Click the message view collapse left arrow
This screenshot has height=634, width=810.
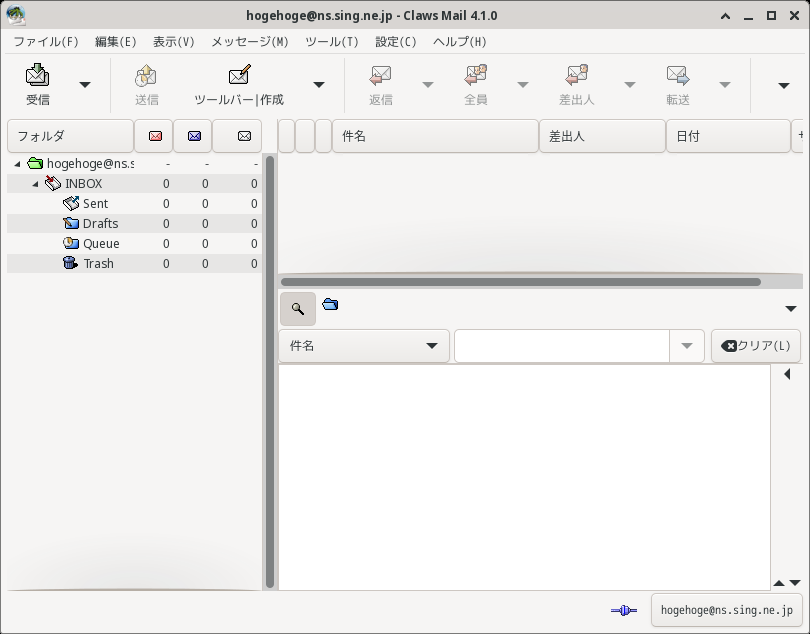(787, 374)
